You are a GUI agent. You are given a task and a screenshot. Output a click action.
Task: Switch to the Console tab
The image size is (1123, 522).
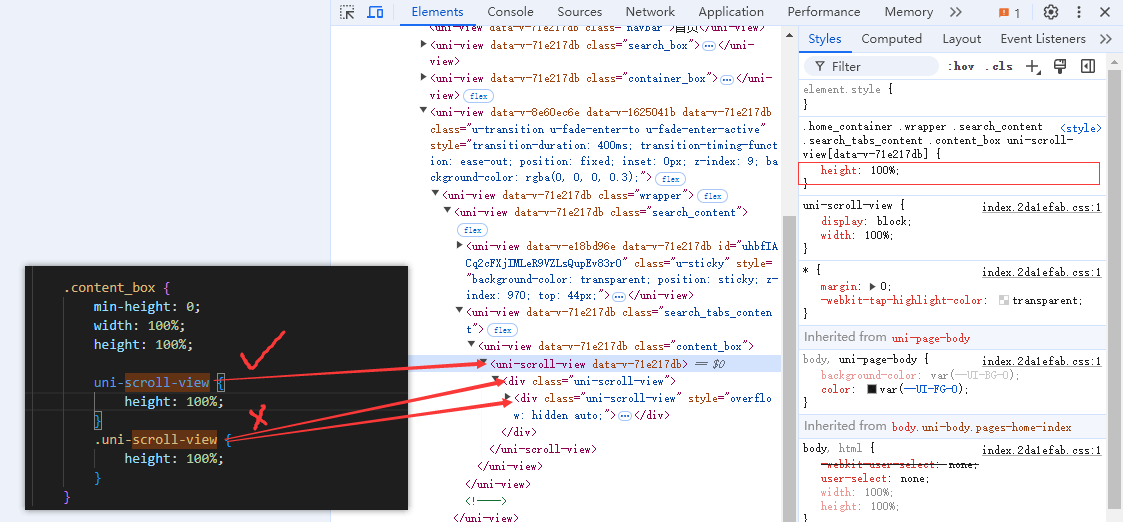coord(510,12)
